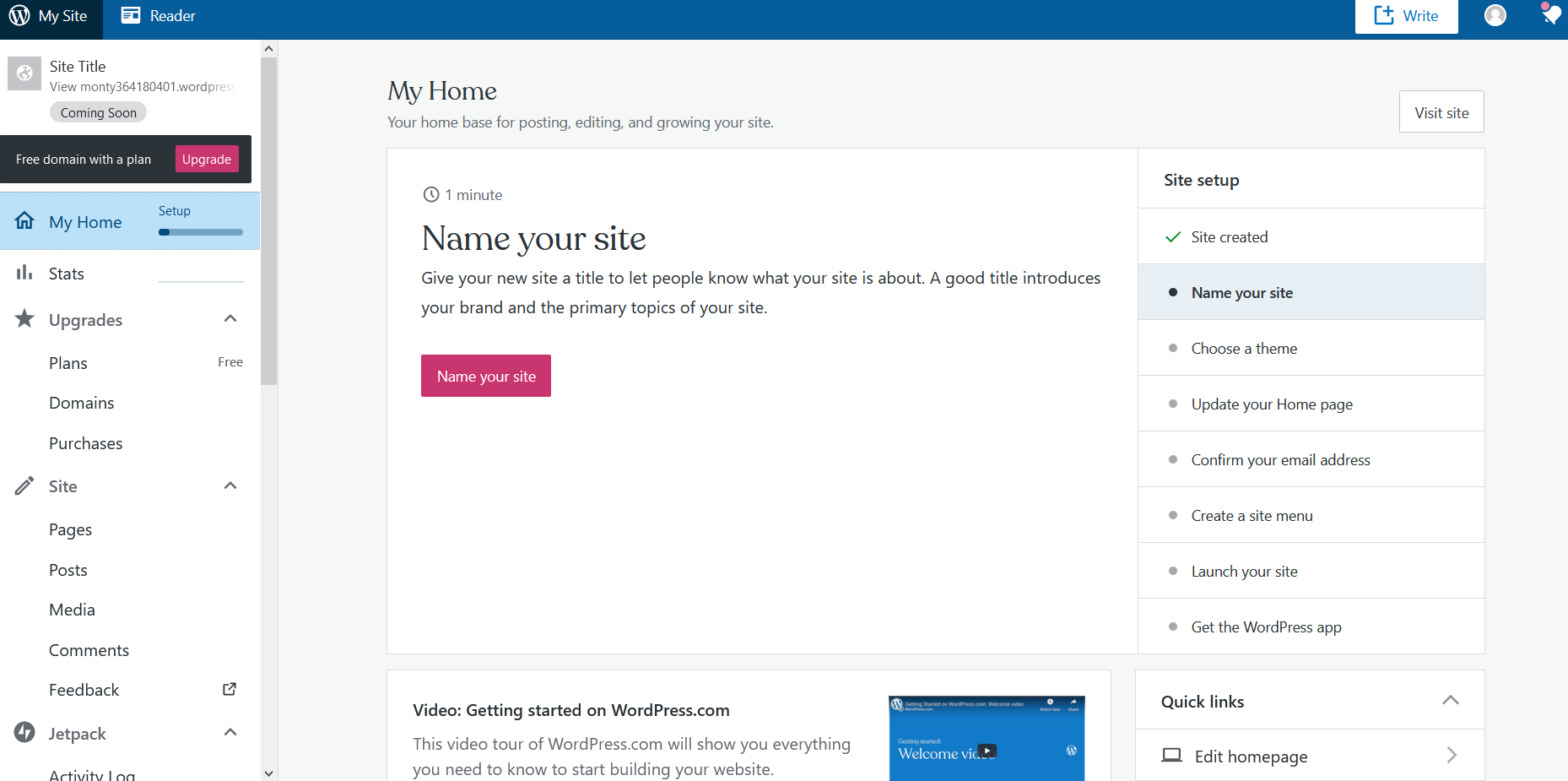Open Posts in sidebar
This screenshot has width=1568, height=781.
pos(68,570)
